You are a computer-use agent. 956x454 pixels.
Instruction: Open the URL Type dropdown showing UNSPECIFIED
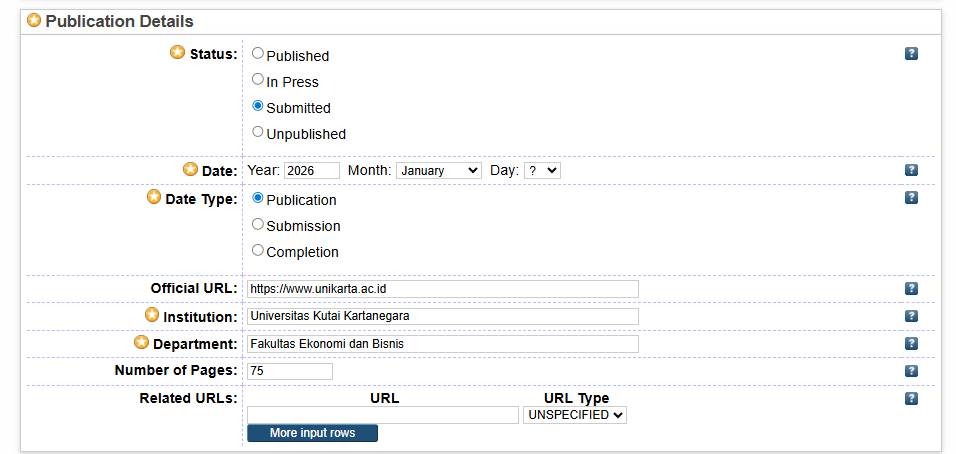coord(574,415)
